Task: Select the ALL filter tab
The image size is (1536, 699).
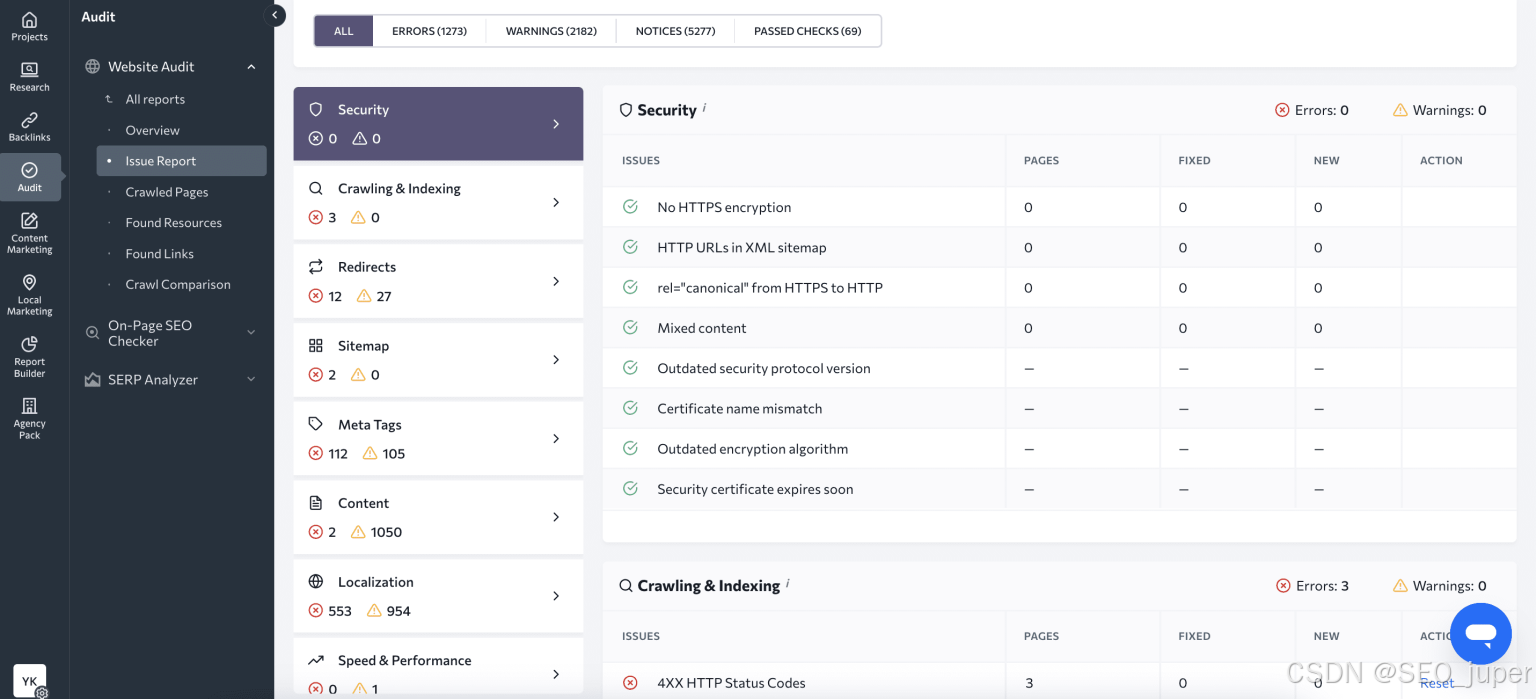Action: [344, 31]
